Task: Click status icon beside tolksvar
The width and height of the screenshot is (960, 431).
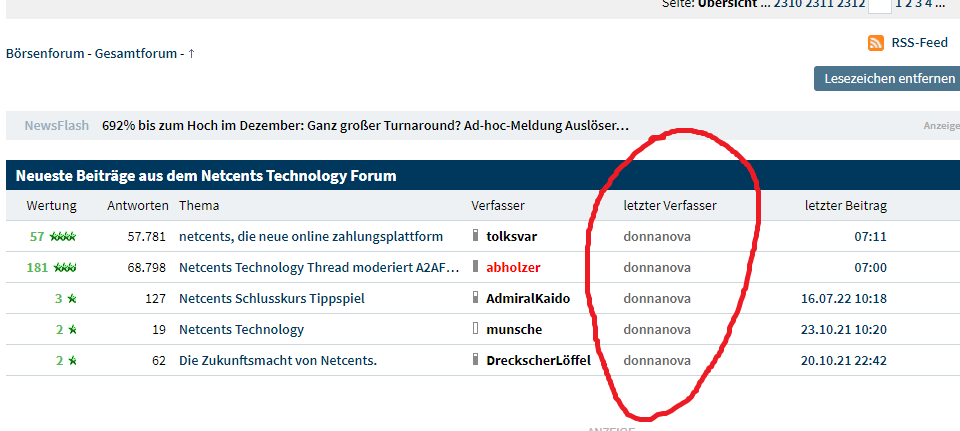Action: coord(475,235)
